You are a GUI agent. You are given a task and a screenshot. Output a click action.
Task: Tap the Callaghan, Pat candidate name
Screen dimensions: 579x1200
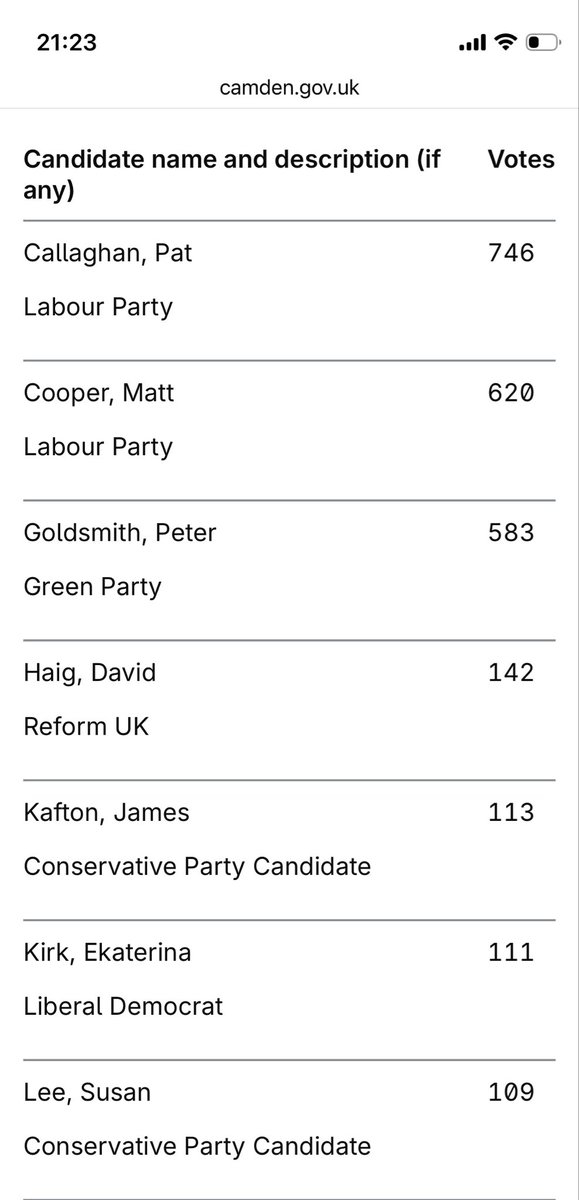[108, 253]
